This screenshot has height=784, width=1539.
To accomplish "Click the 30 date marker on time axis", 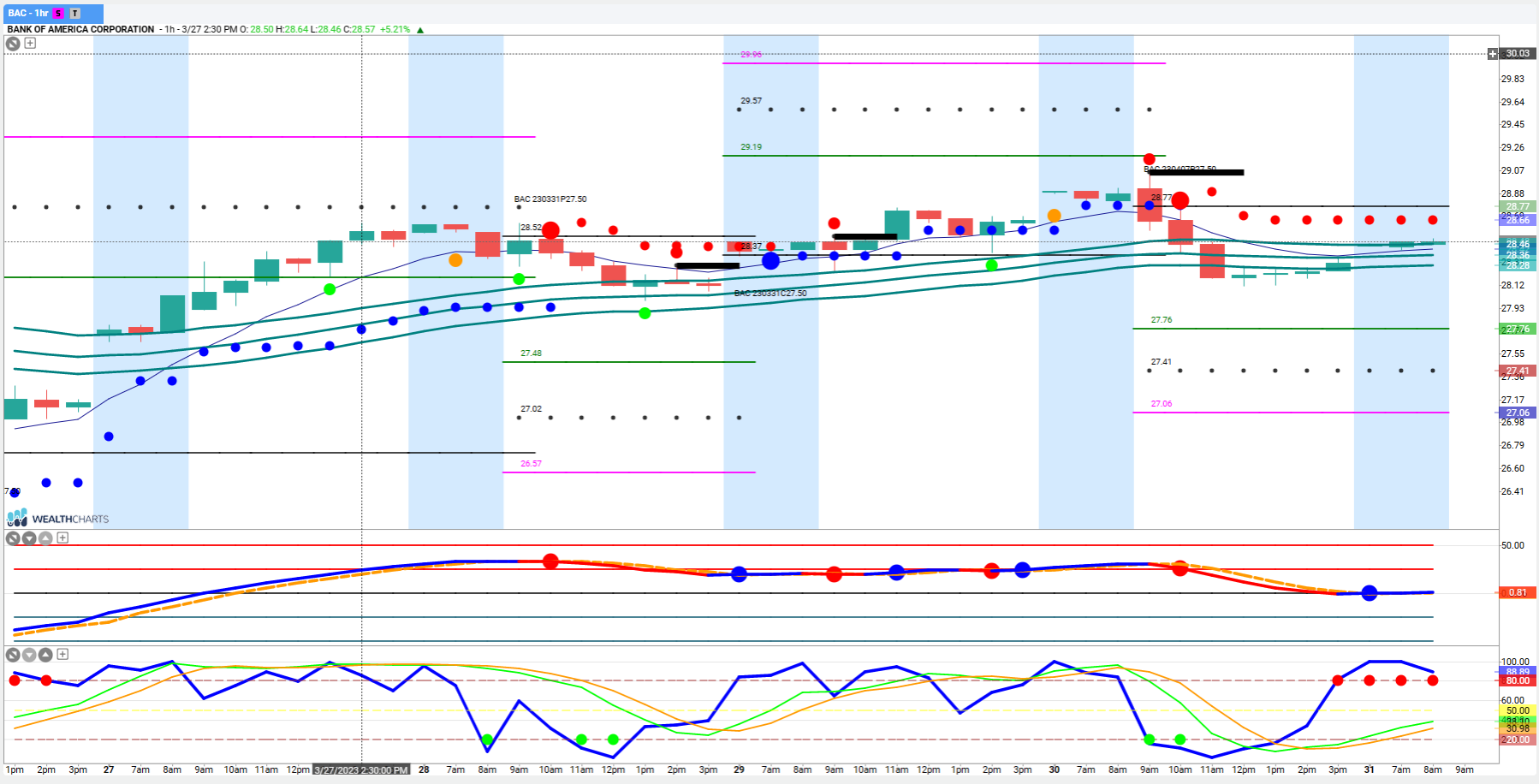I will point(1054,769).
